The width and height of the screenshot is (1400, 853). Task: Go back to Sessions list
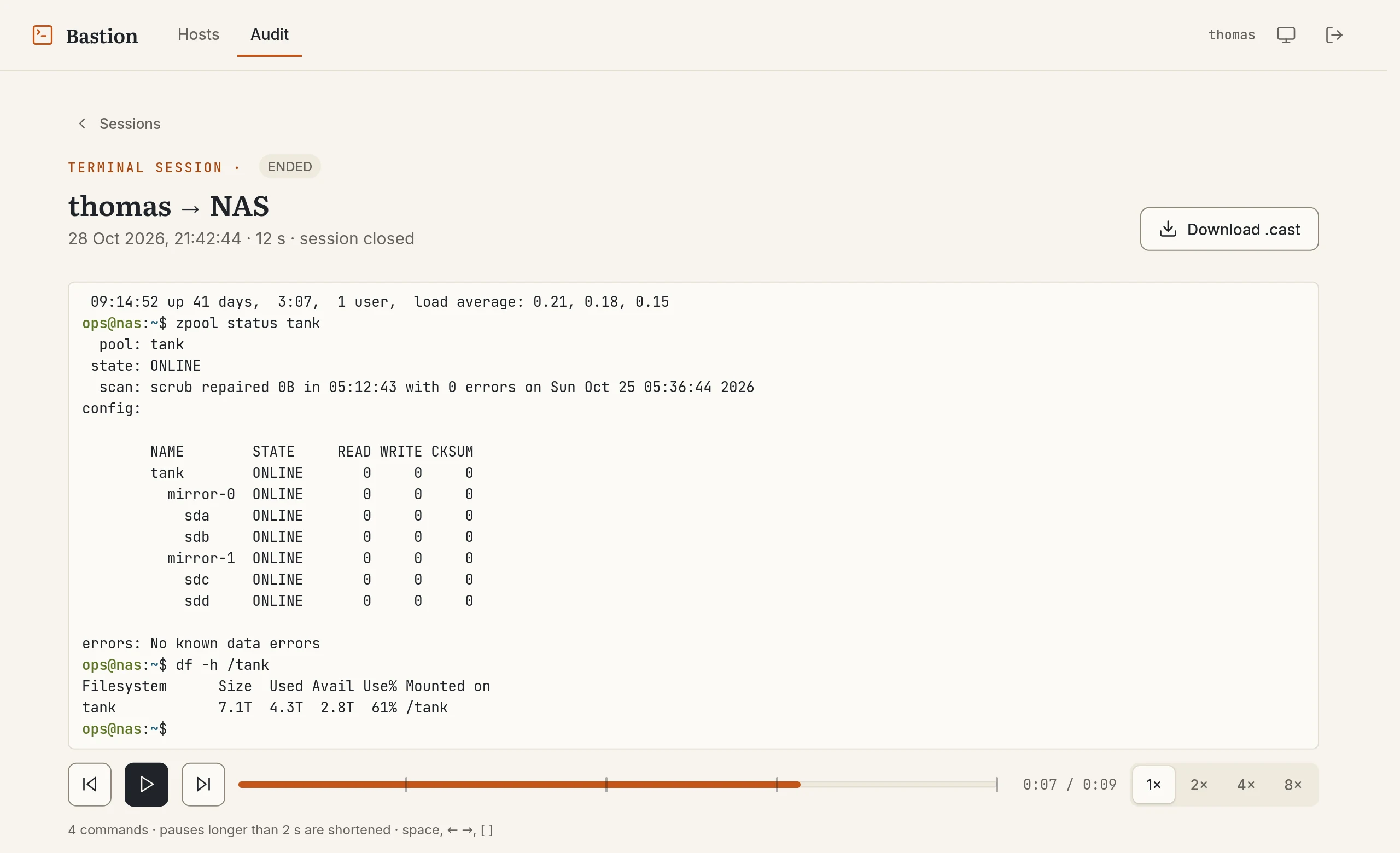tap(119, 124)
